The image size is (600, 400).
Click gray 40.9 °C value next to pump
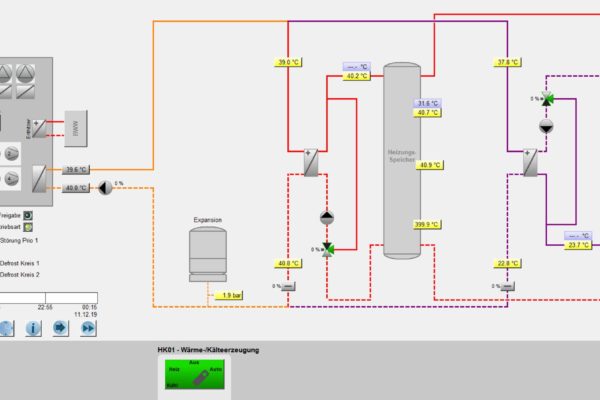76,188
